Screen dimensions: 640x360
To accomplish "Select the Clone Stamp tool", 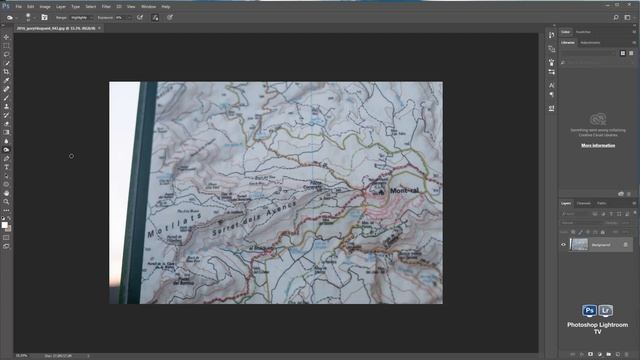I will [6, 107].
